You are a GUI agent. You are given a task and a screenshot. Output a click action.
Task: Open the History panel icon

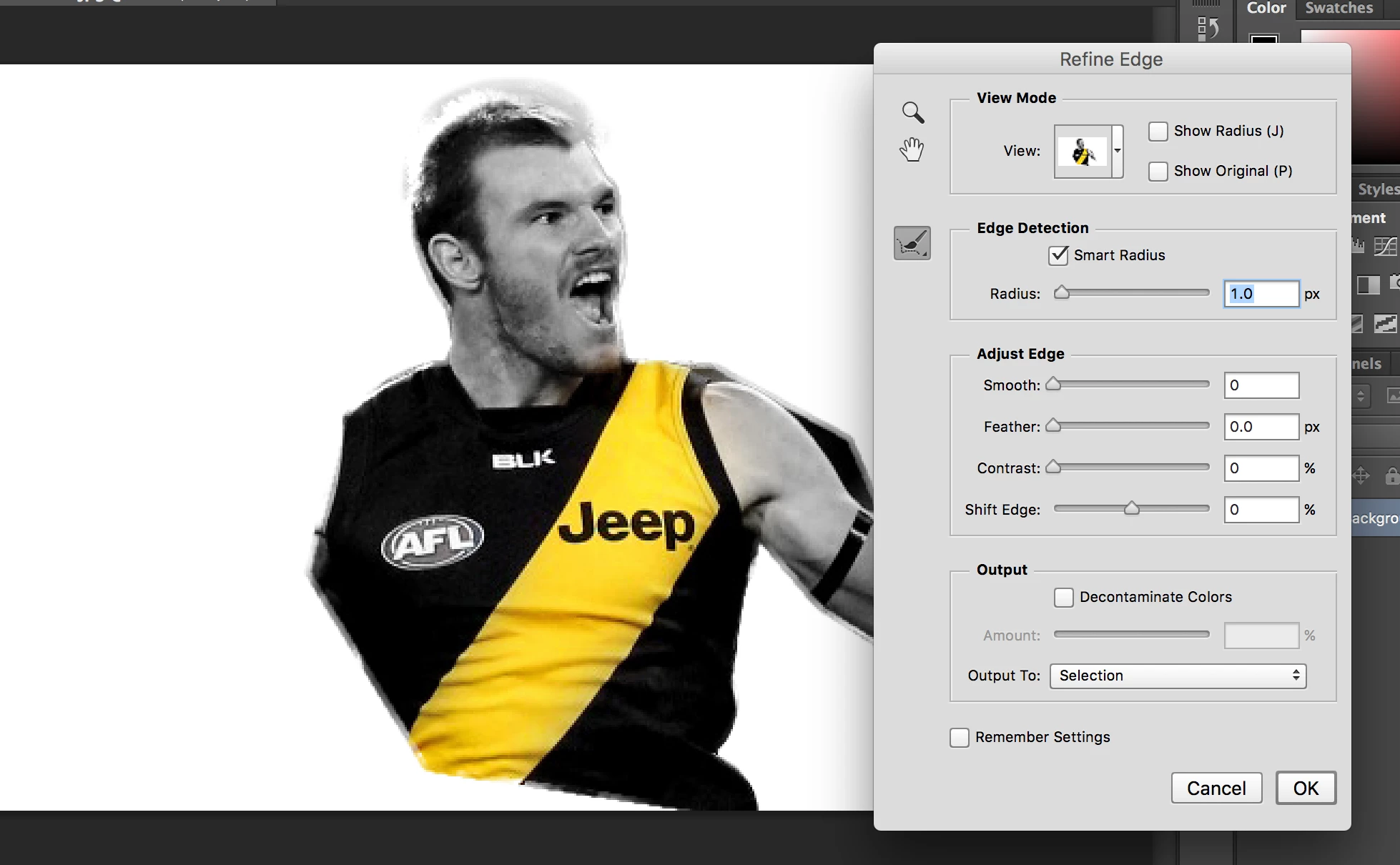tap(1208, 28)
